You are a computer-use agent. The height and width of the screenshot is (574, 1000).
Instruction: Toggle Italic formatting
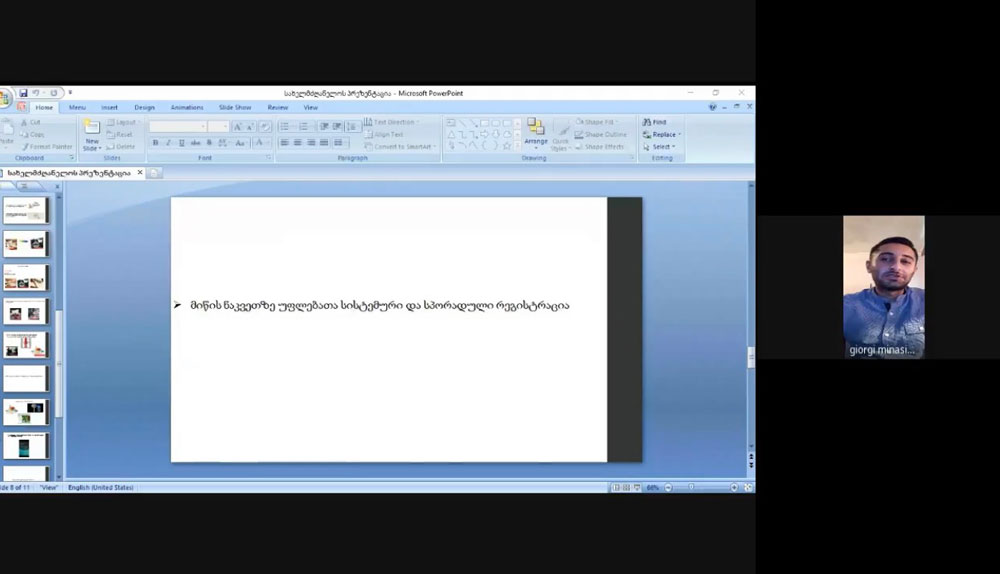pyautogui.click(x=168, y=143)
